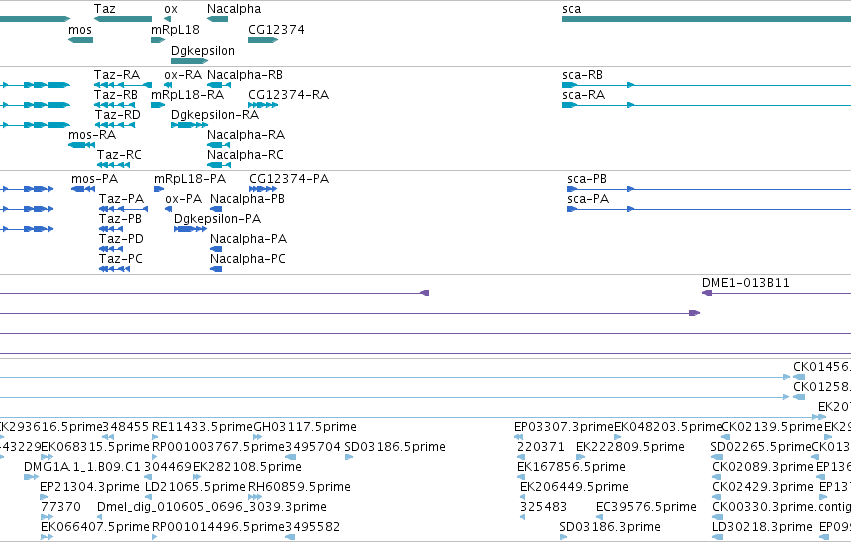Select the ox-PA protein feature
The height and width of the screenshot is (542, 851).
[169, 209]
